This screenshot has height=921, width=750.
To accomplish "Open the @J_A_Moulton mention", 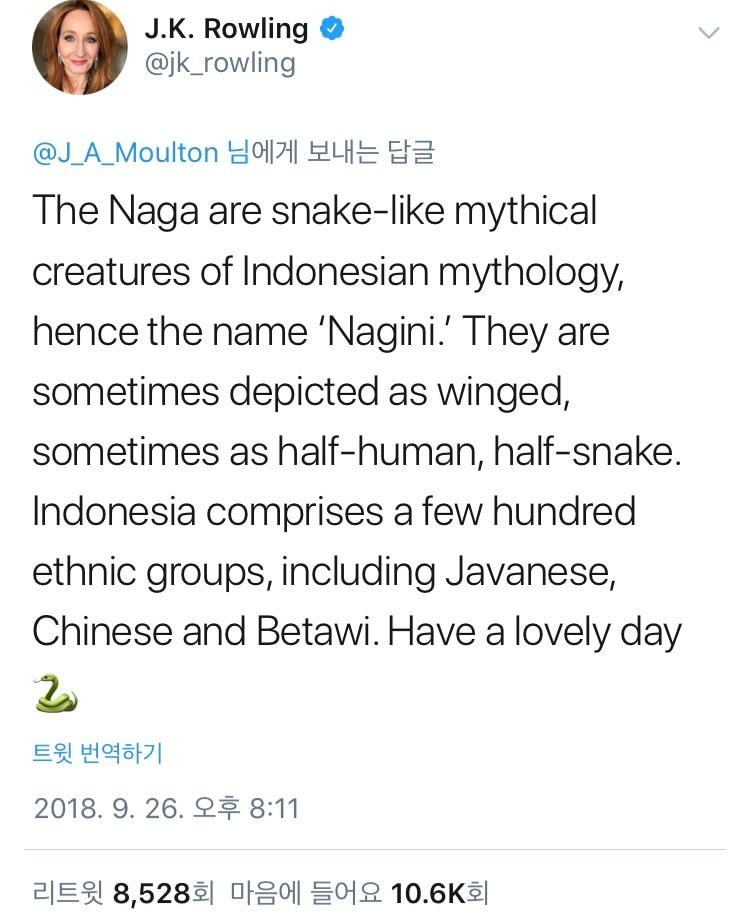I will (125, 152).
